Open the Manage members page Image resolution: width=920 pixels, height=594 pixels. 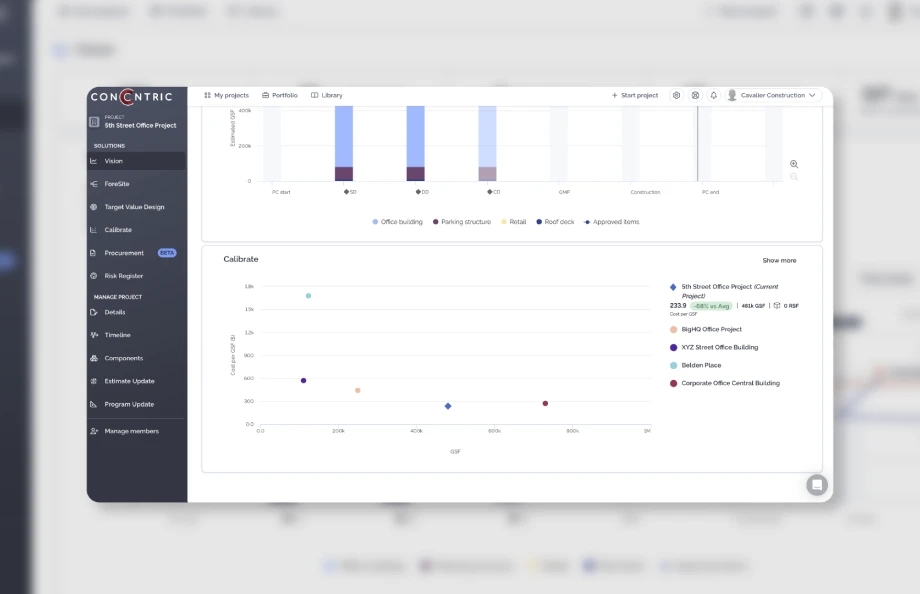tap(131, 431)
